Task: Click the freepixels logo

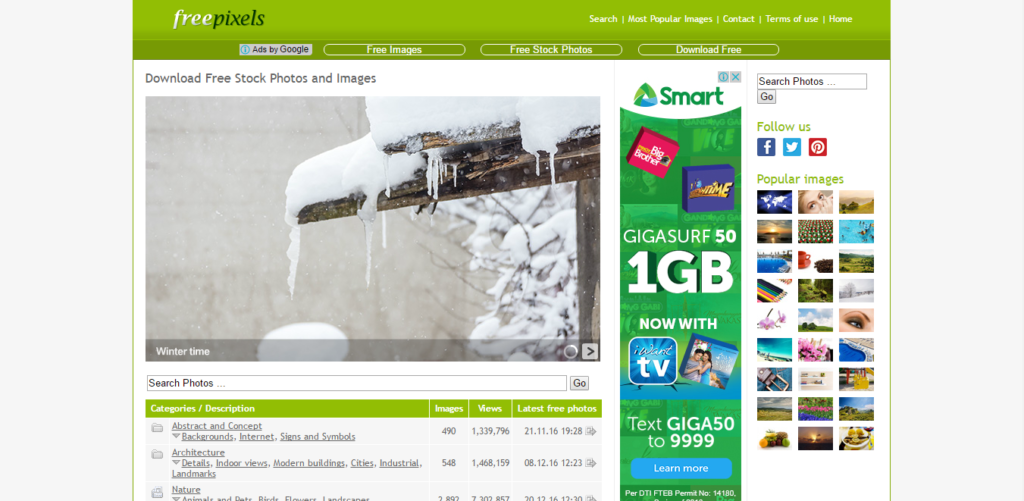Action: (219, 18)
